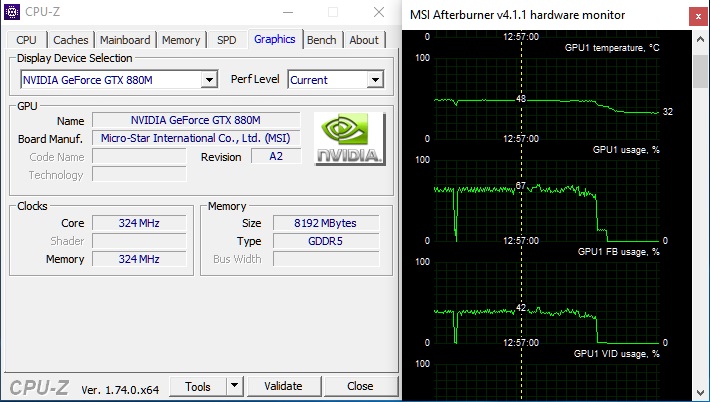Image resolution: width=711 pixels, height=402 pixels.
Task: Click the NVIDIA GeForce GTX 880M device combo box
Action: (x=119, y=80)
